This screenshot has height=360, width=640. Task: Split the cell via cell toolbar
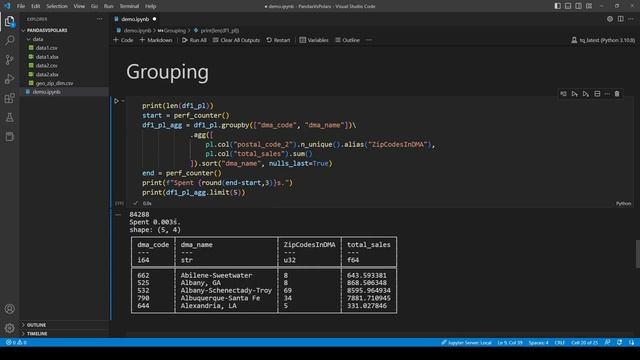tap(597, 94)
